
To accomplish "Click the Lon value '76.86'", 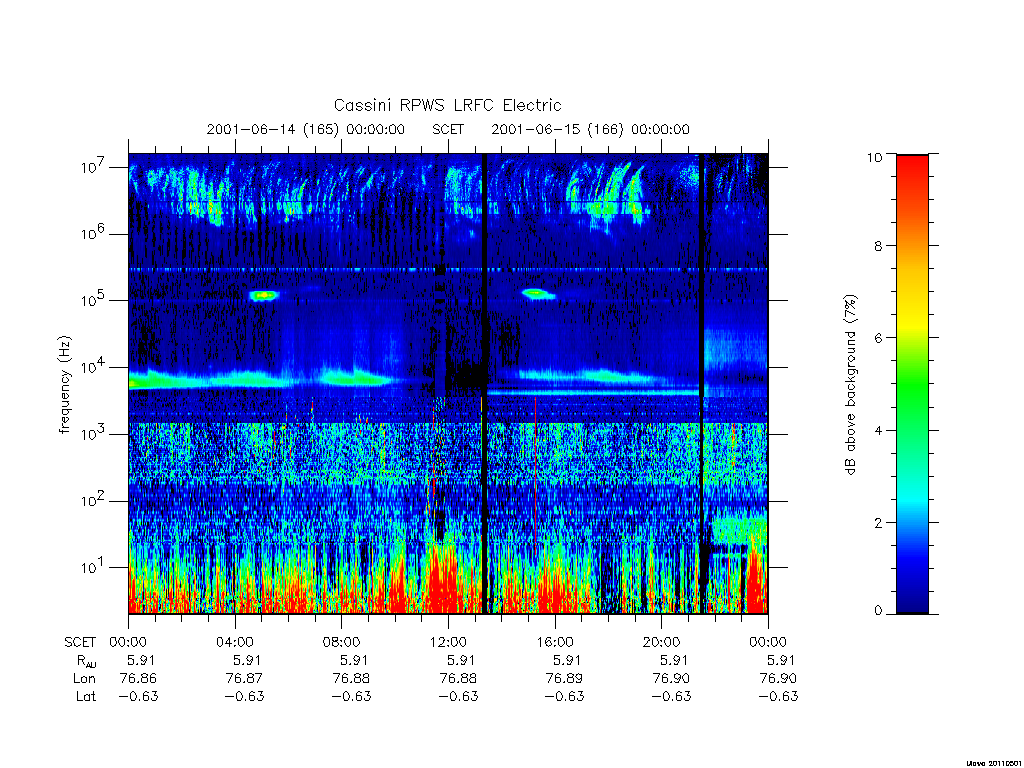I will point(138,679).
